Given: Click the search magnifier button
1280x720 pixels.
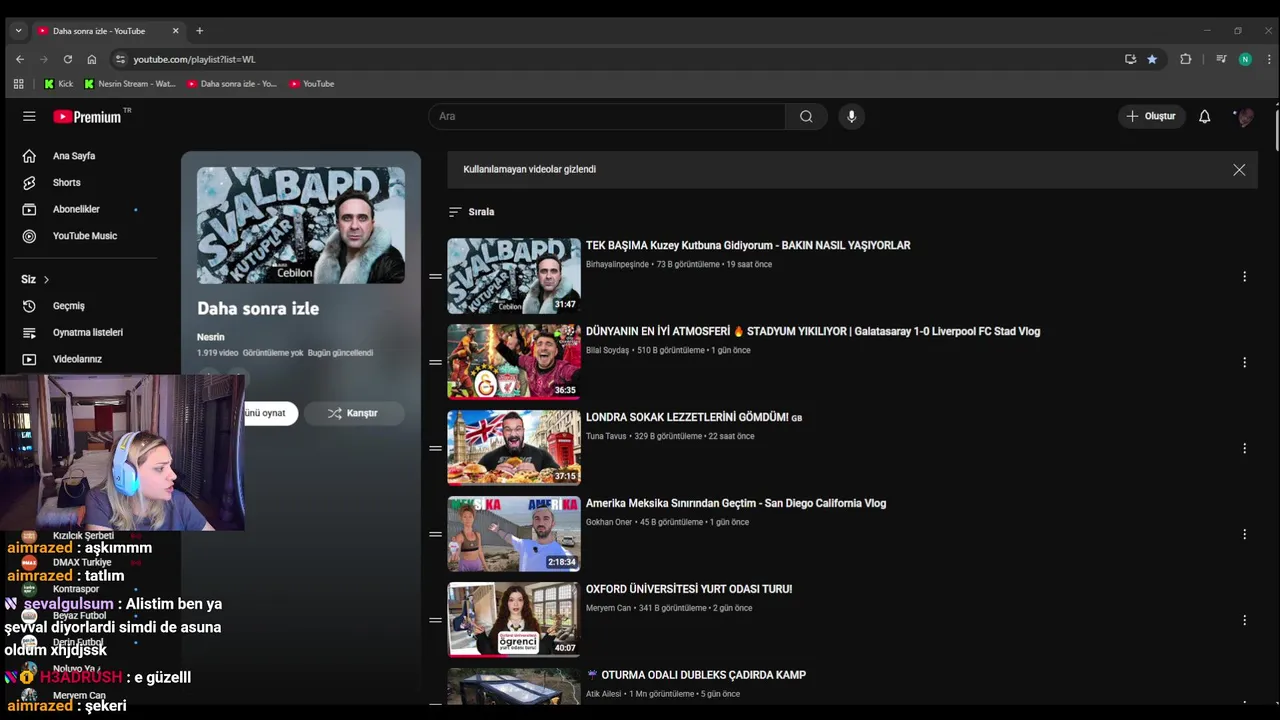Looking at the screenshot, I should (x=806, y=116).
